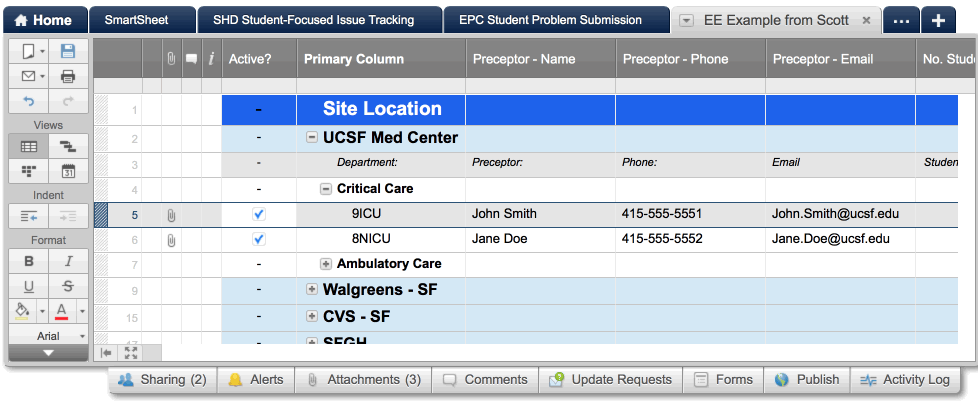Open the Sharing (2) panel

(162, 380)
